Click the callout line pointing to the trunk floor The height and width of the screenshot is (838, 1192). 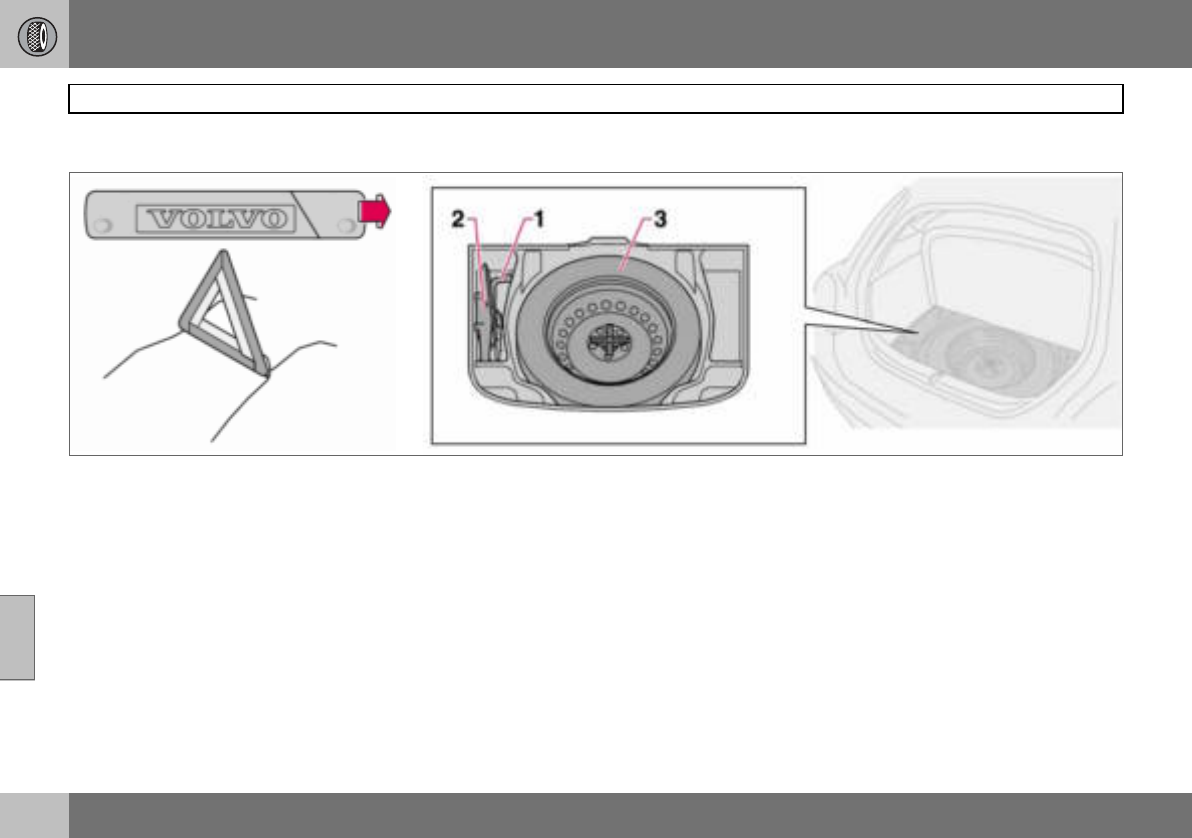pyautogui.click(x=861, y=320)
